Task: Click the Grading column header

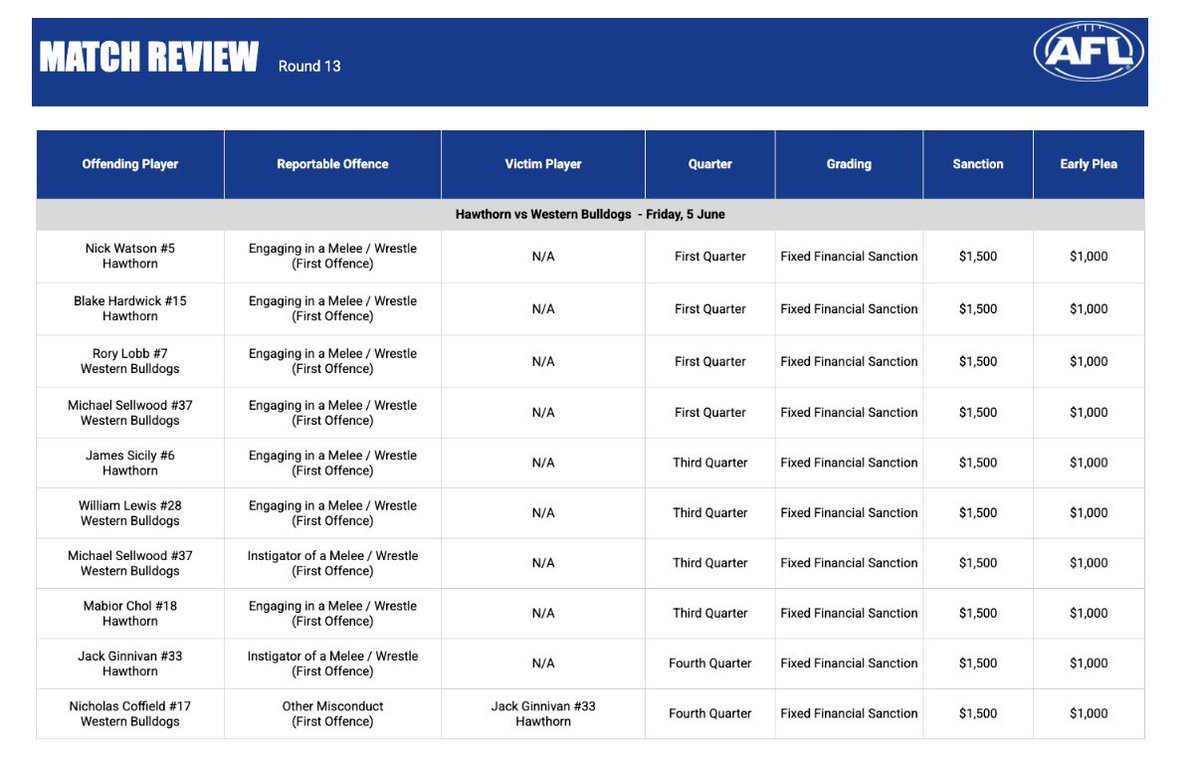Action: click(849, 164)
